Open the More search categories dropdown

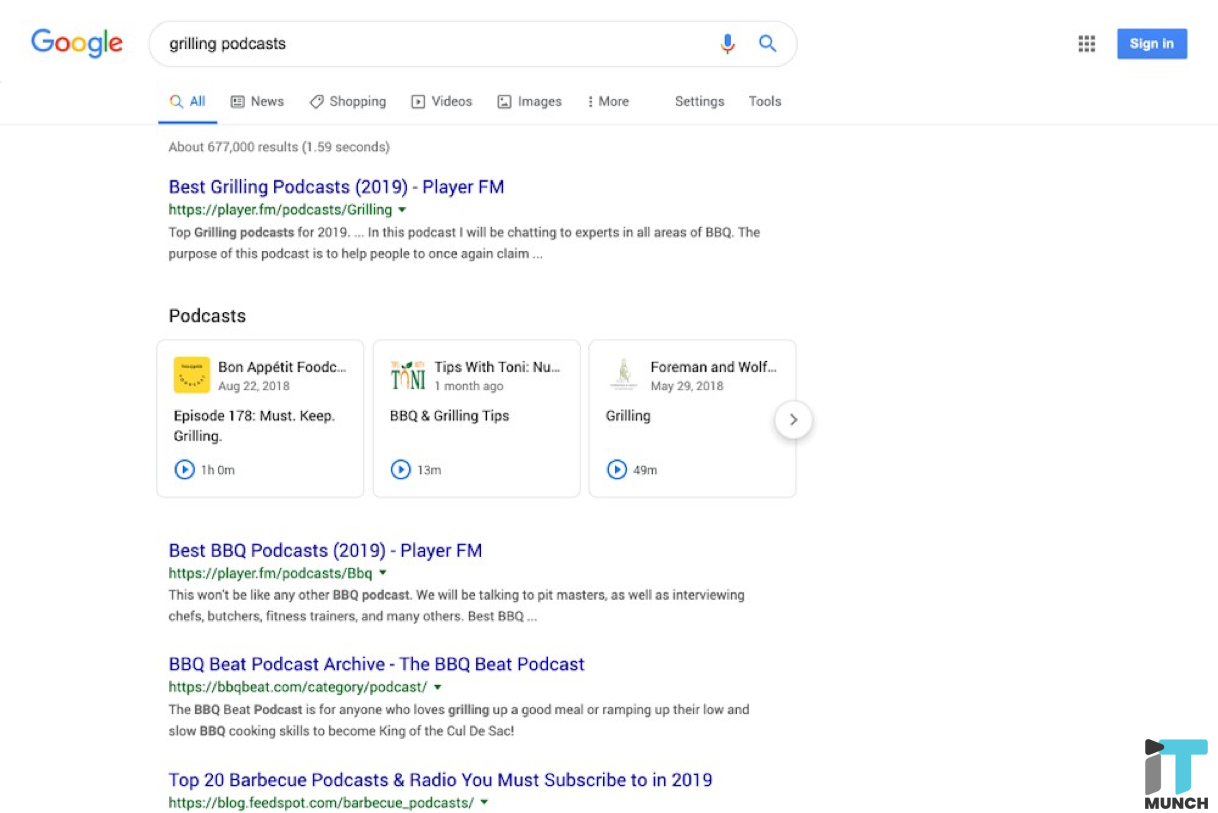608,101
